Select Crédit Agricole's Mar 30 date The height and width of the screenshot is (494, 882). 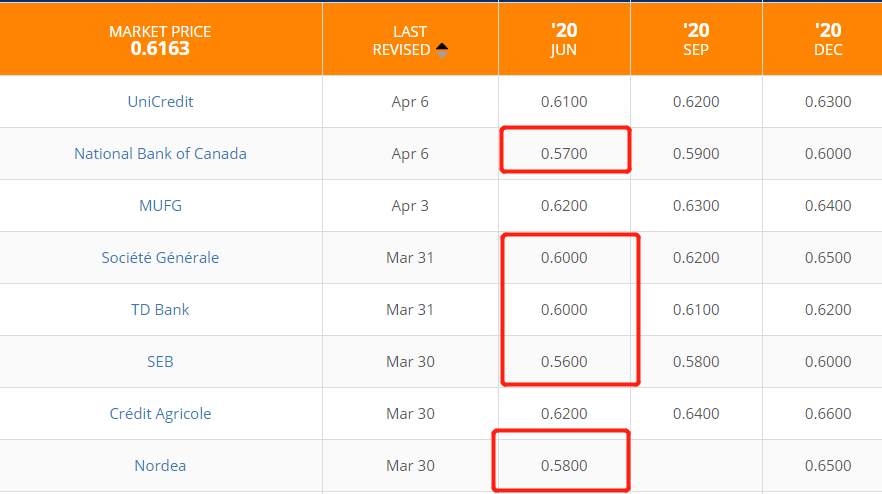[x=410, y=414]
